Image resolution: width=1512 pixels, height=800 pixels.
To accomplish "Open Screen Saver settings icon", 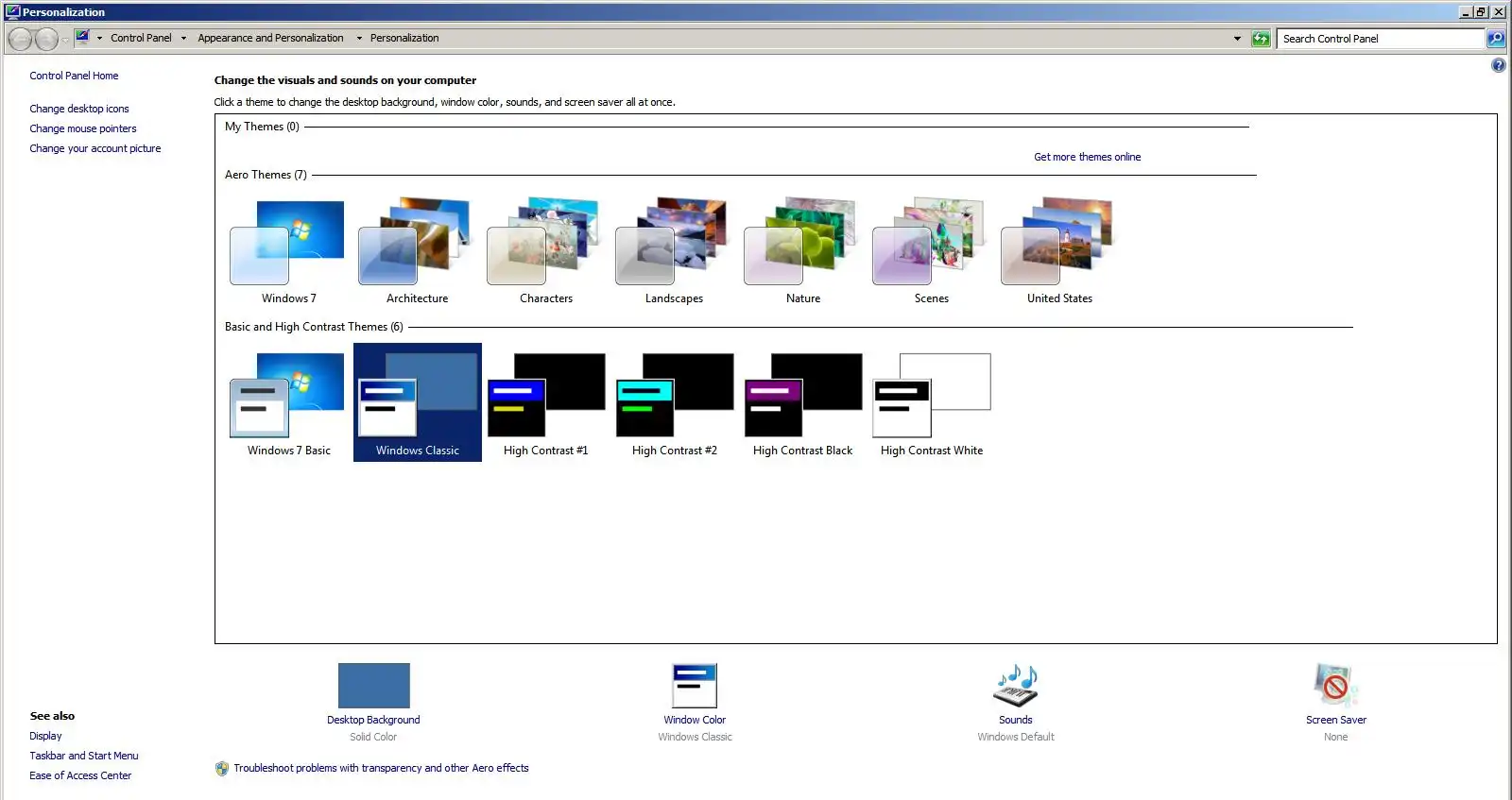I will pyautogui.click(x=1335, y=686).
